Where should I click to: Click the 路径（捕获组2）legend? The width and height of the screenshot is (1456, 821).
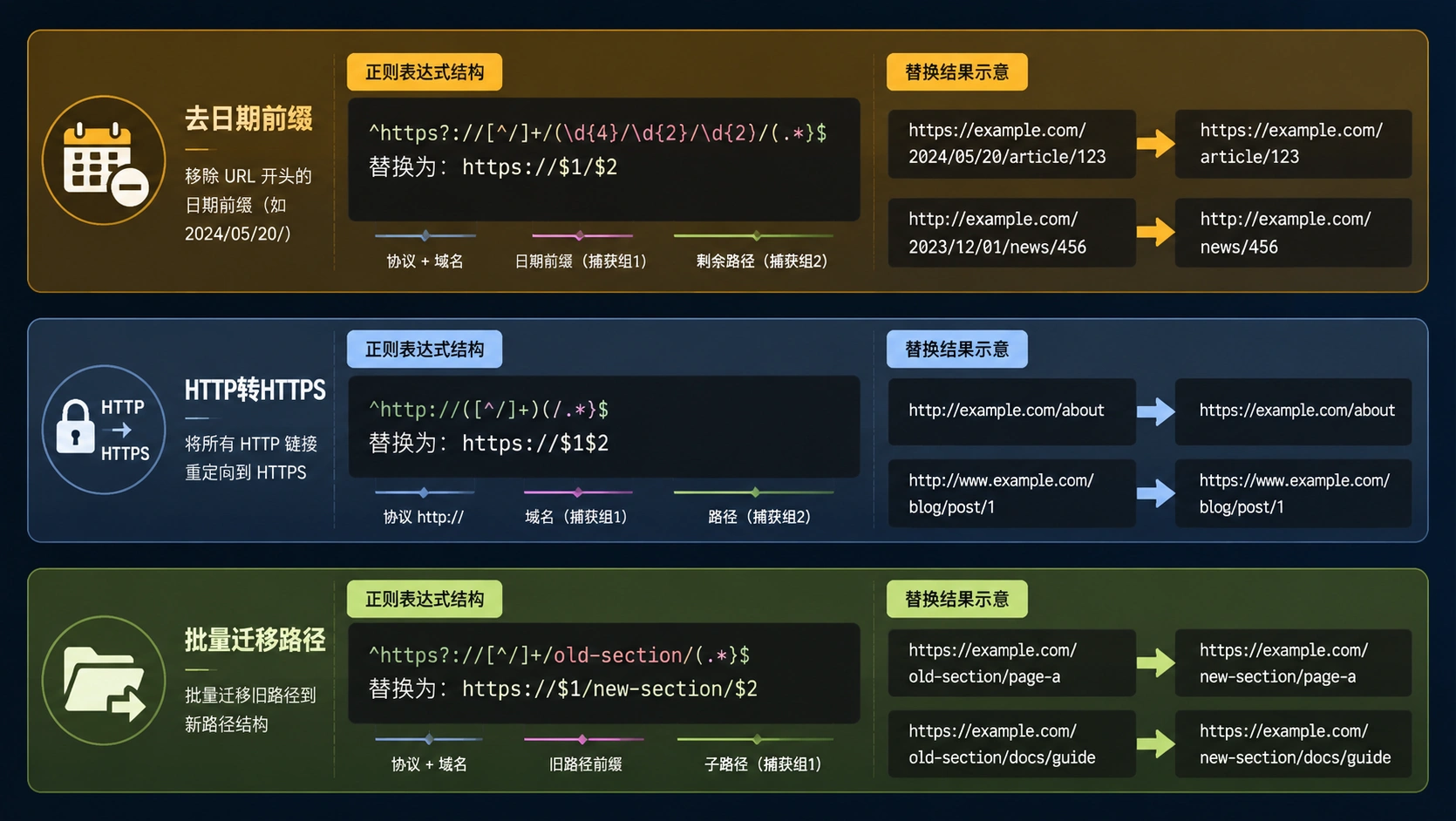point(759,517)
